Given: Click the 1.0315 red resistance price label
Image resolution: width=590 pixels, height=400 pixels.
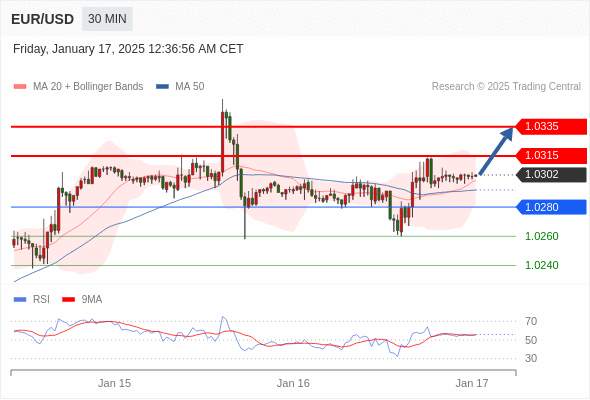Looking at the screenshot, I should [551, 155].
